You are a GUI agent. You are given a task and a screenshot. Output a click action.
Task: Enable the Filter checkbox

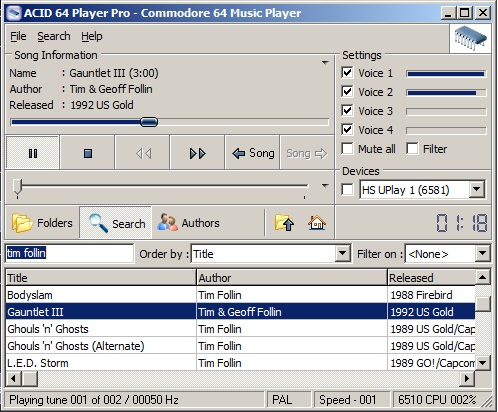pos(412,148)
